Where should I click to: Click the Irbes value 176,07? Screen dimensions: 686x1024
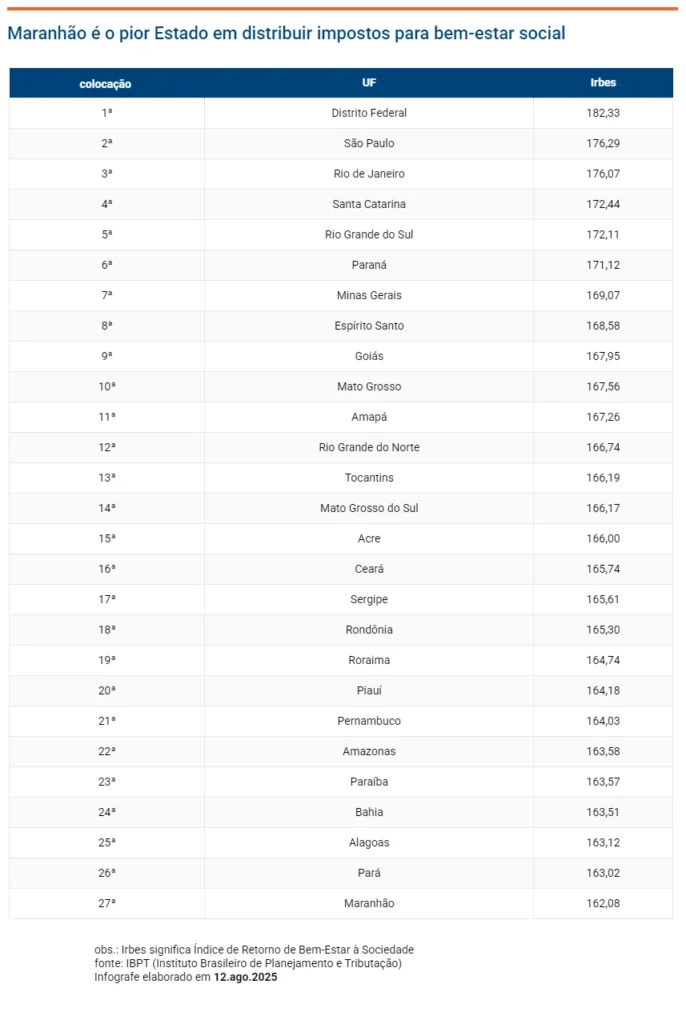603,174
